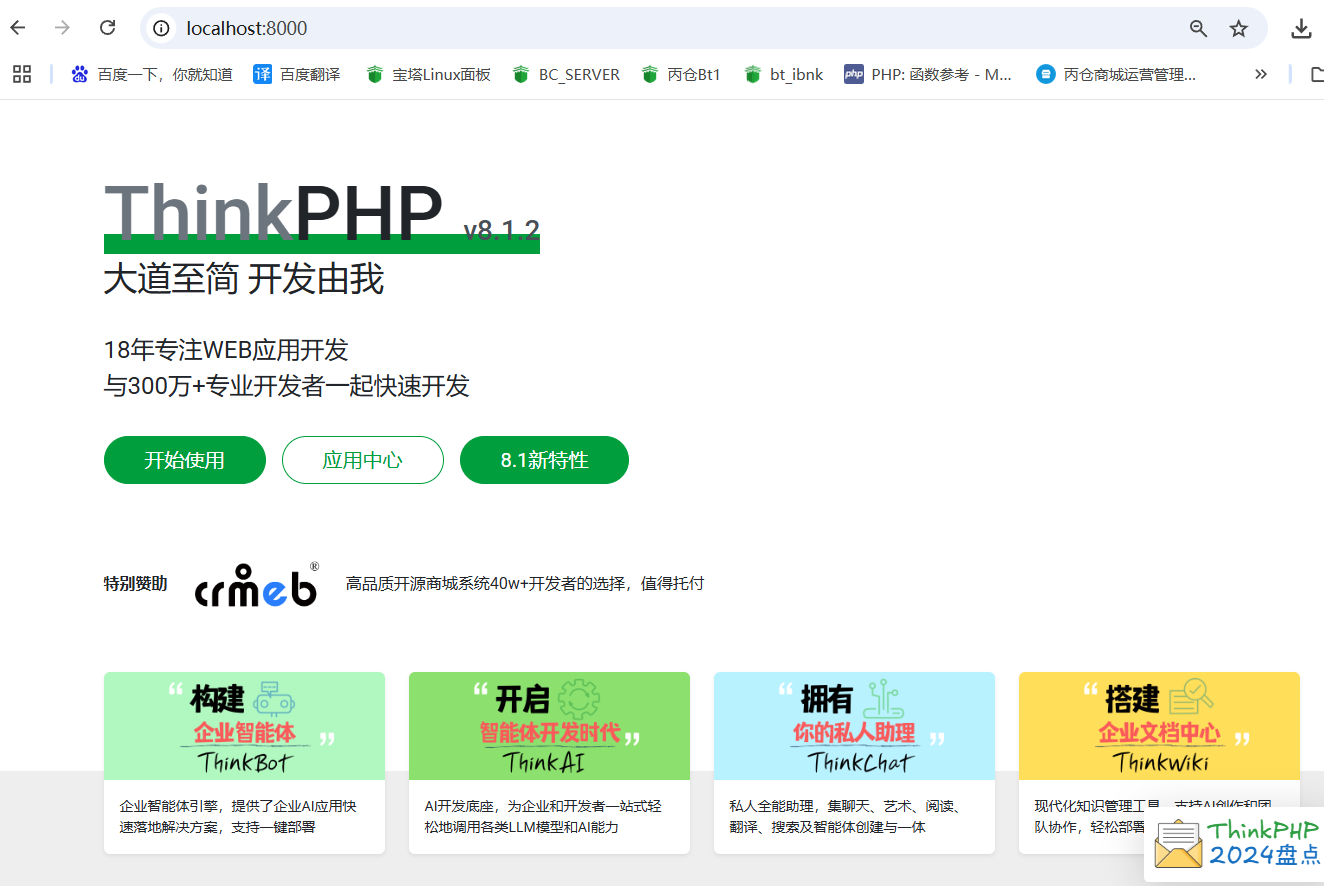Click ThinkBot description 企业智能体引擎
Viewport: 1324px width, 886px height.
238,816
